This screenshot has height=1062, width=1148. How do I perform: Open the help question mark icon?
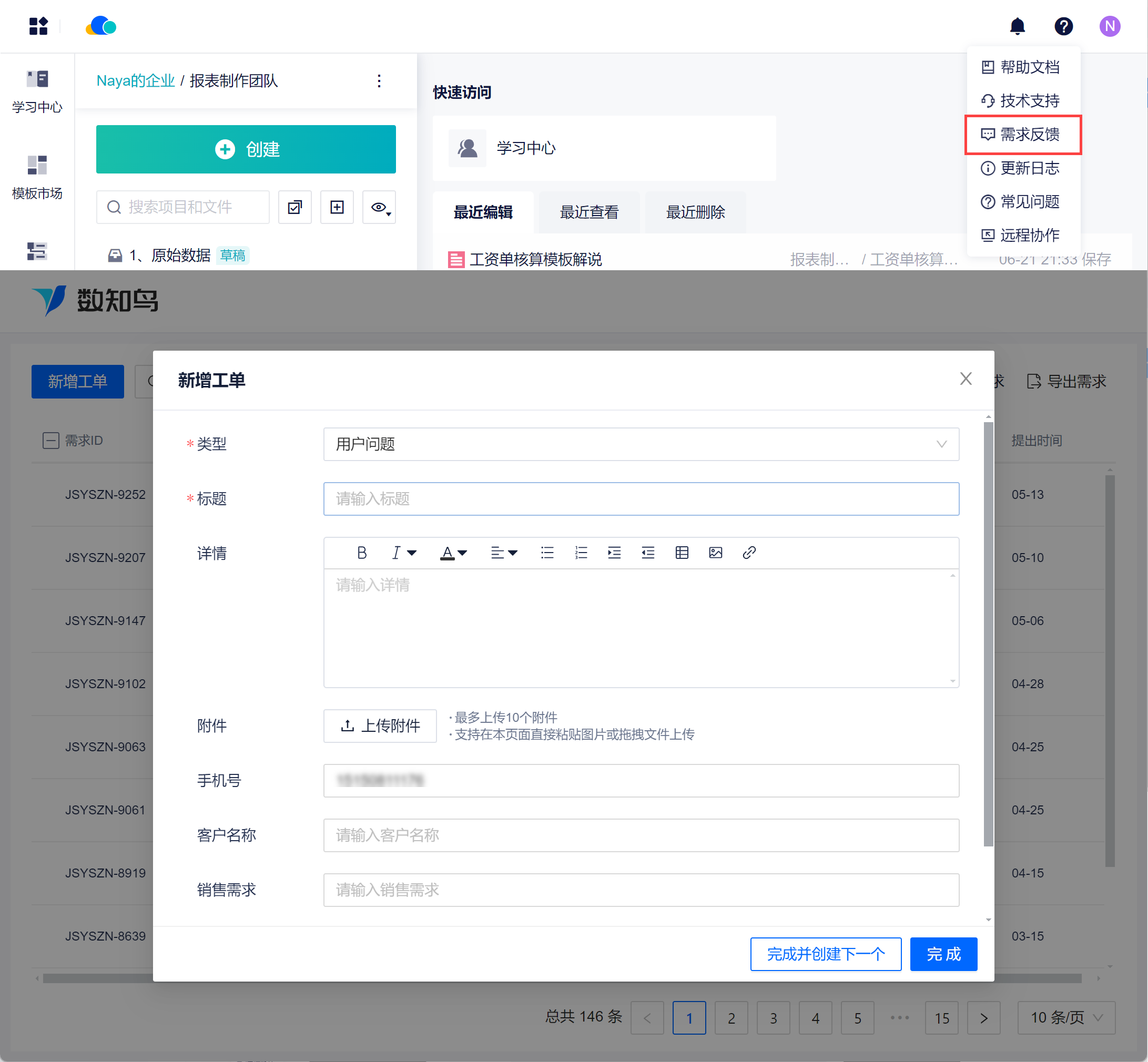pos(1063,26)
